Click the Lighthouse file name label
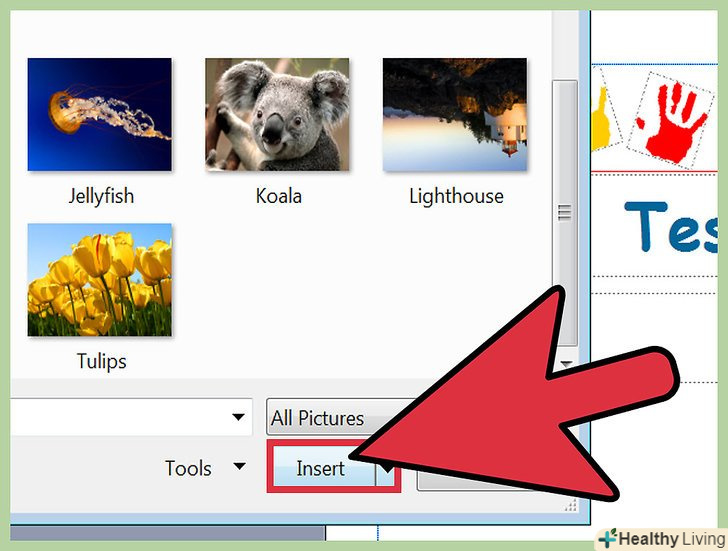728x551 pixels. [456, 196]
